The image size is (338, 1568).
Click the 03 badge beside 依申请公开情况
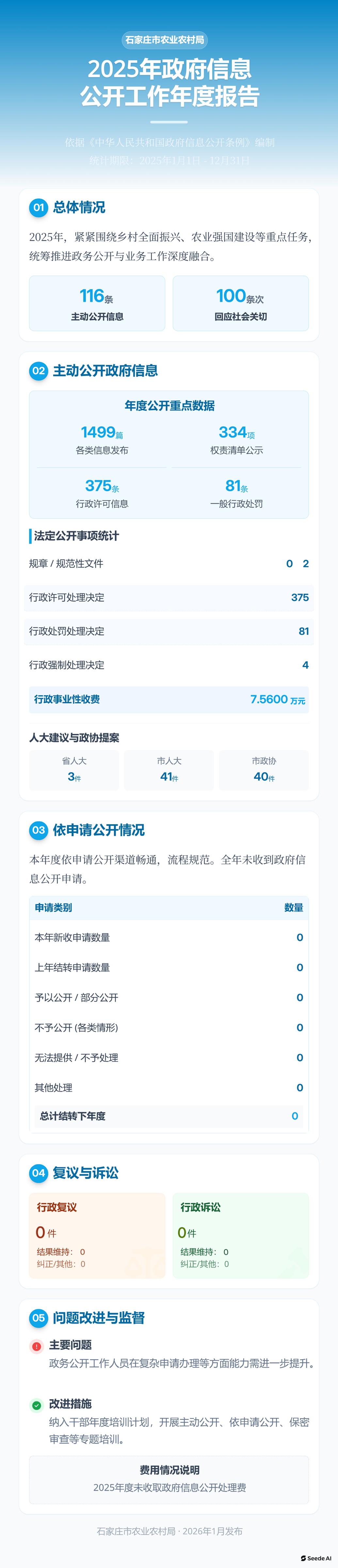pyautogui.click(x=38, y=830)
